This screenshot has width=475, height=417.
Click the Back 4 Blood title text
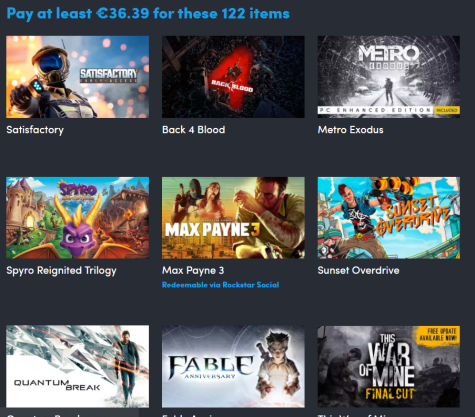(x=193, y=130)
